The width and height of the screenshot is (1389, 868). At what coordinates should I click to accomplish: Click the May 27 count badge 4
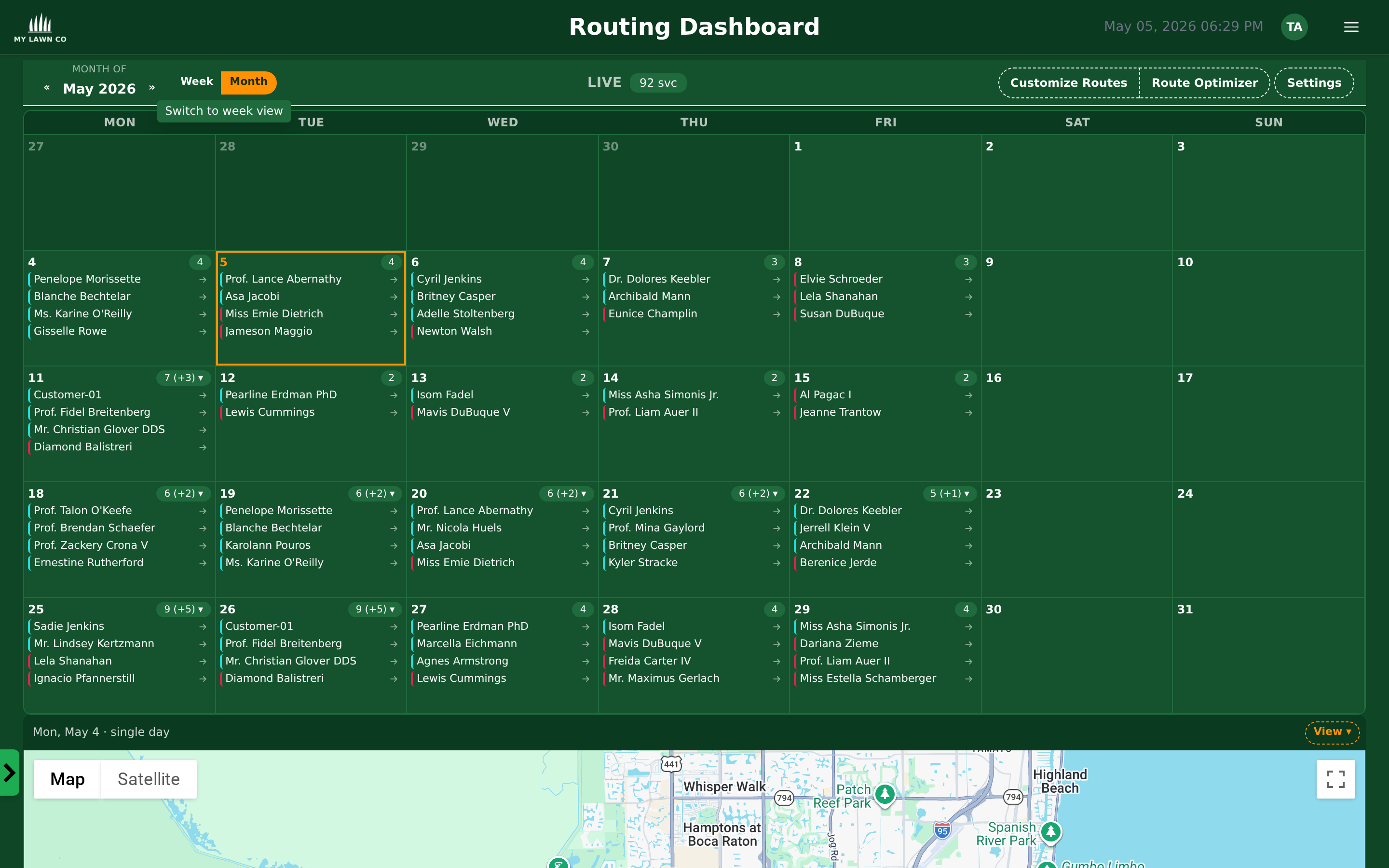pos(583,610)
